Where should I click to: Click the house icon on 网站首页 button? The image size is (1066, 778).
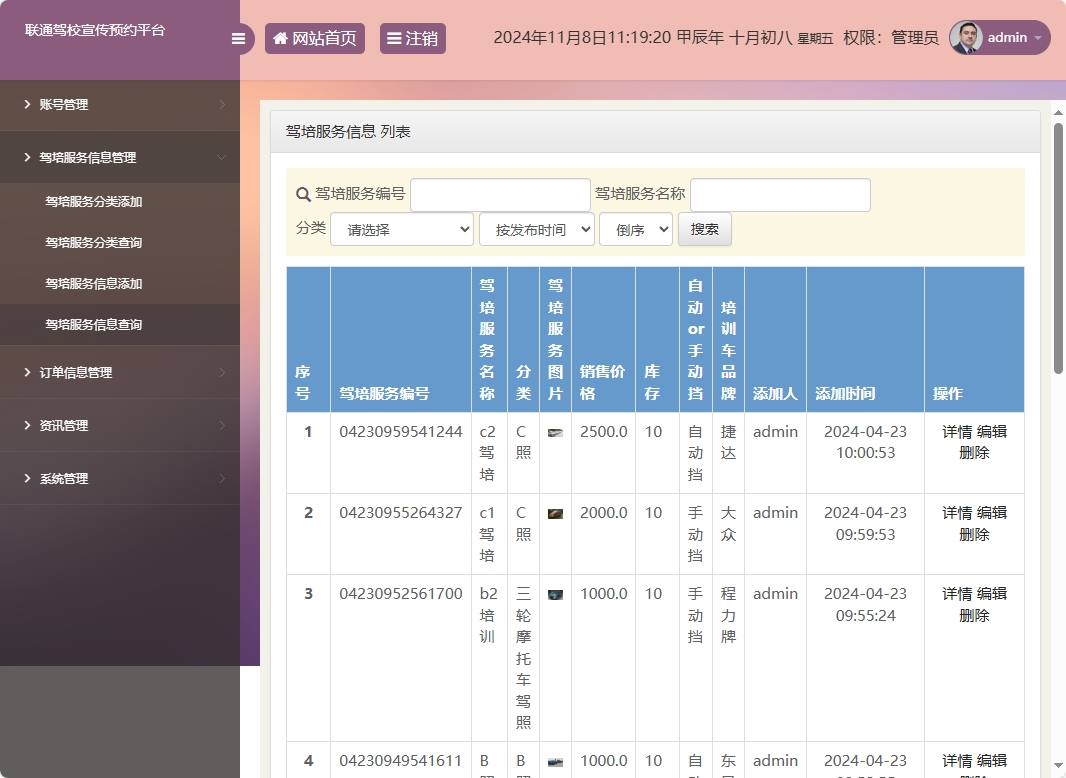[280, 38]
